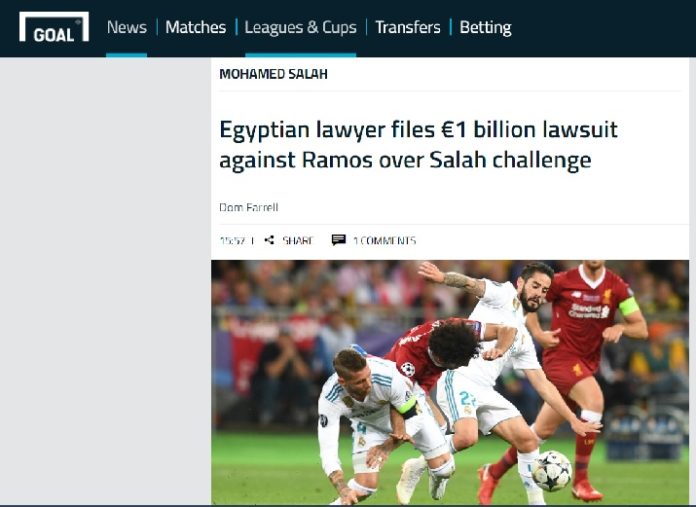696x507 pixels.
Task: Click the empty grey left sidebar area
Action: pyautogui.click(x=105, y=281)
